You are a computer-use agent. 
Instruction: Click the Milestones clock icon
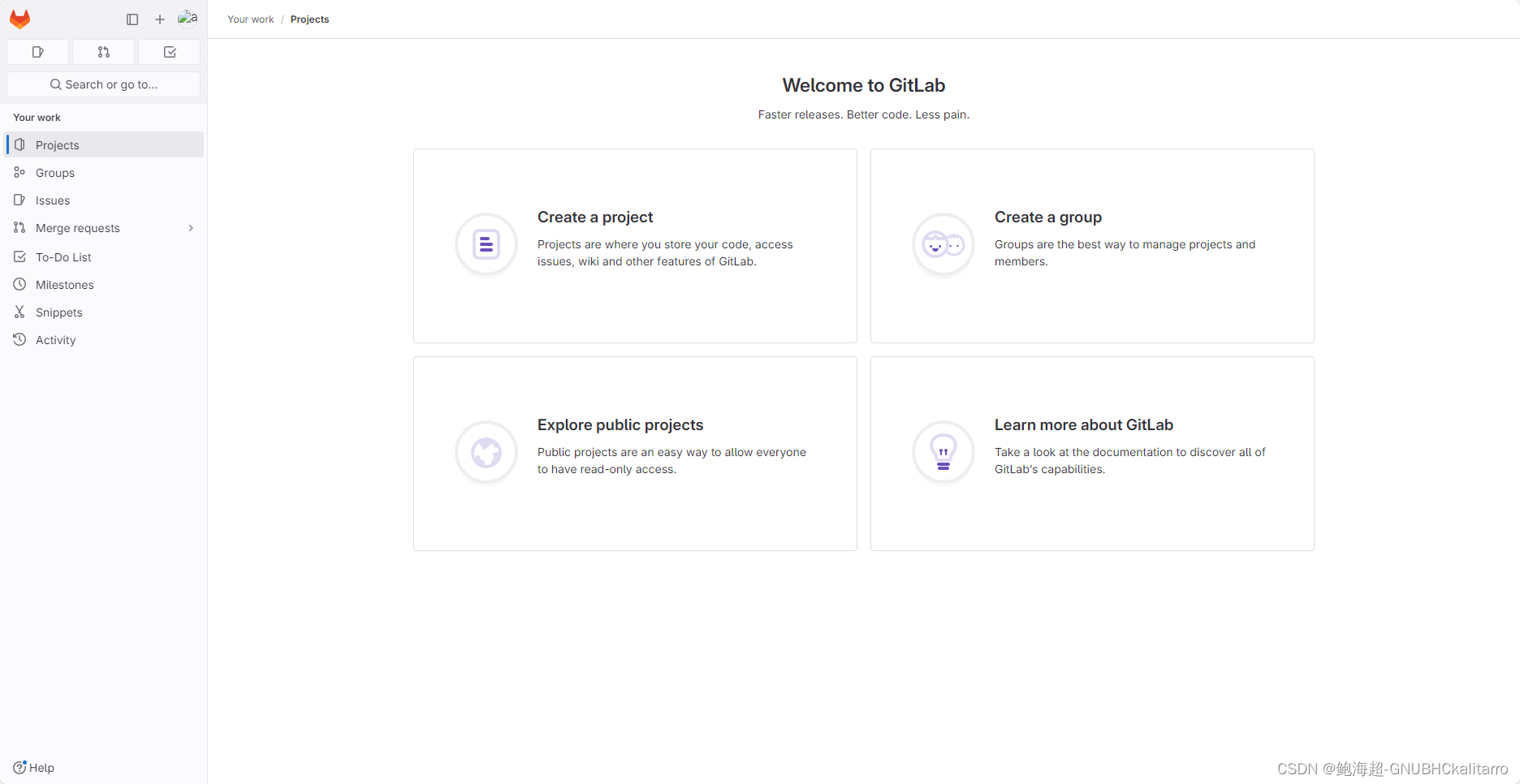[x=19, y=284]
